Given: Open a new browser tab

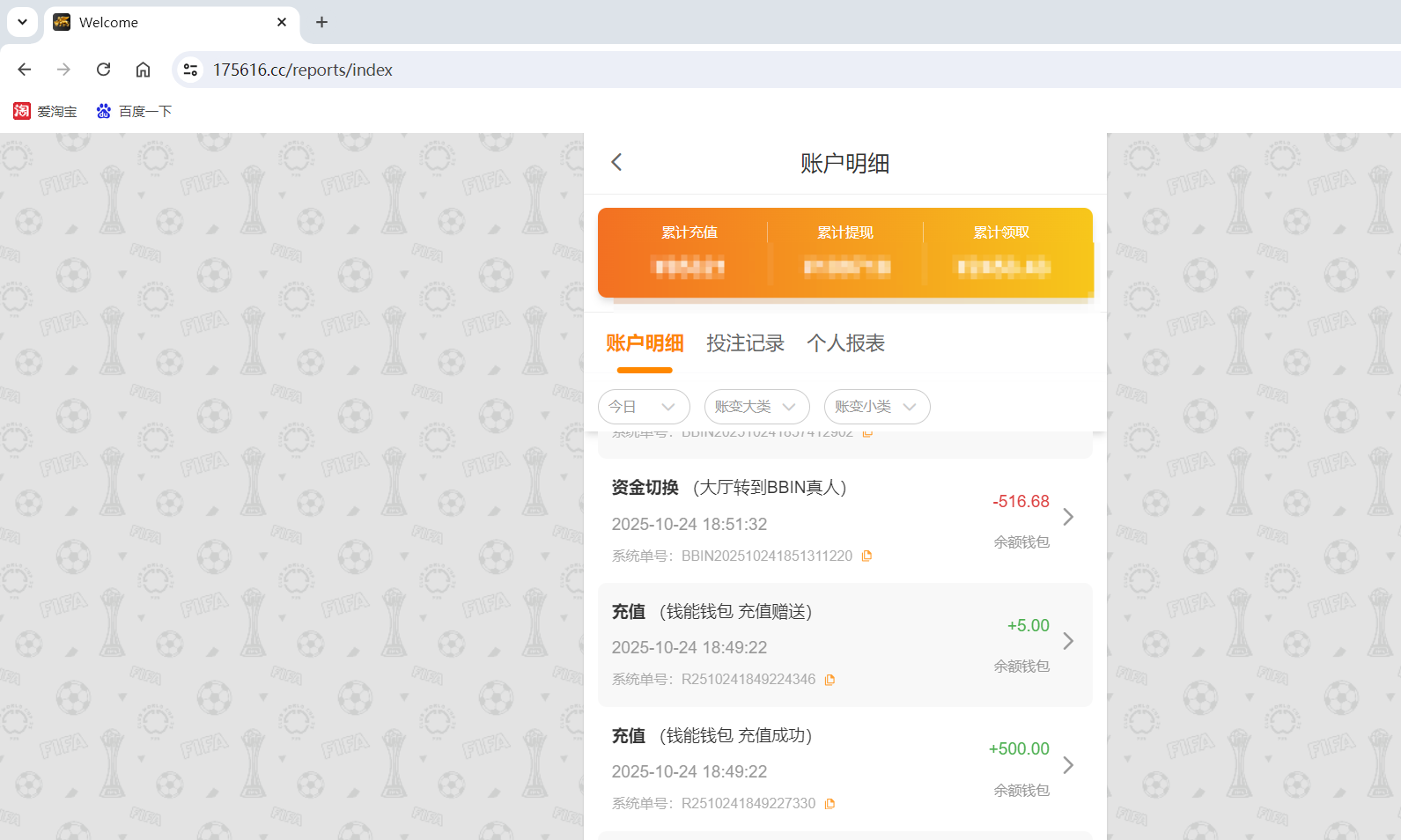Looking at the screenshot, I should pyautogui.click(x=321, y=22).
